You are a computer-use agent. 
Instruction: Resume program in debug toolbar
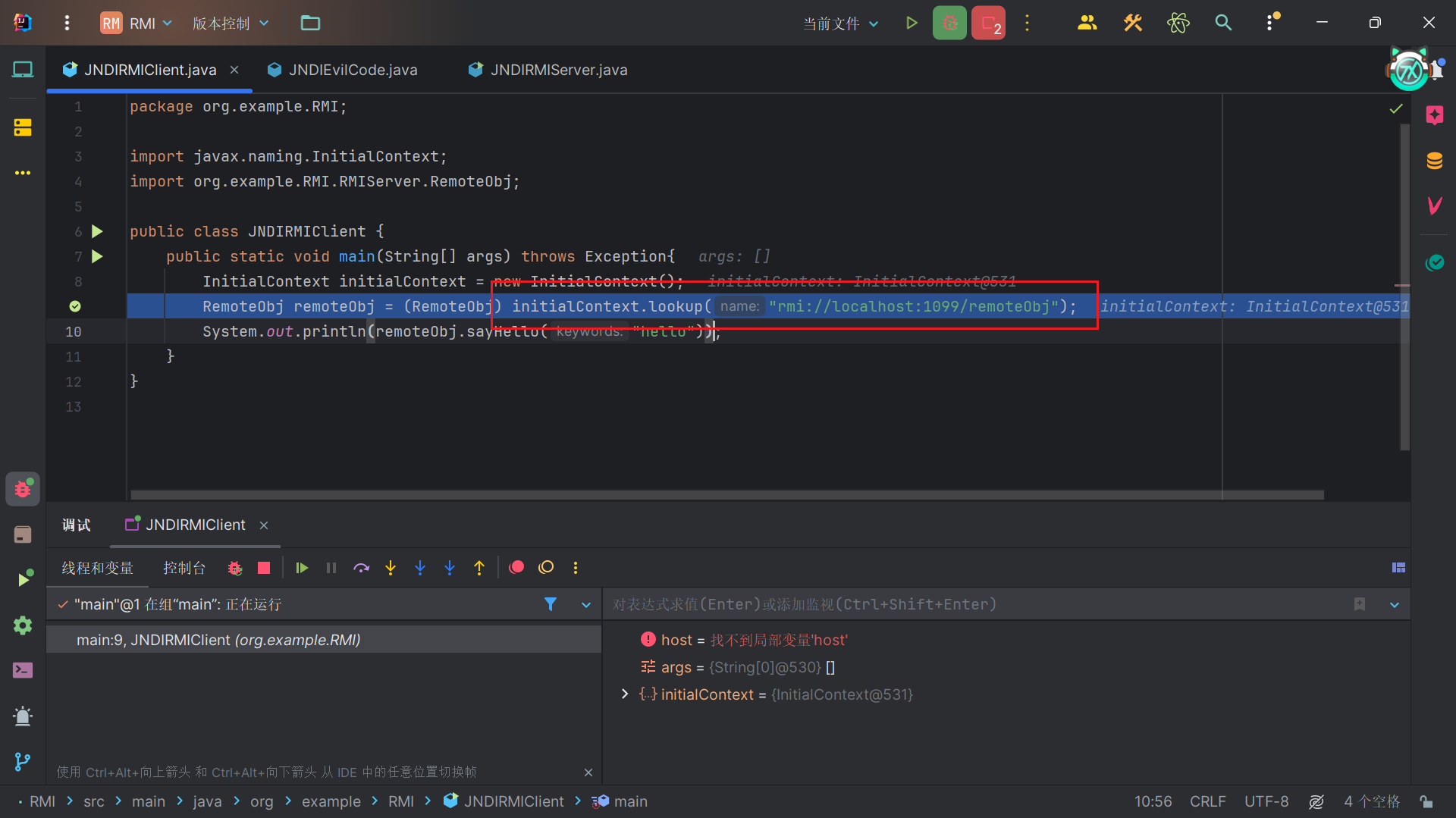(302, 568)
